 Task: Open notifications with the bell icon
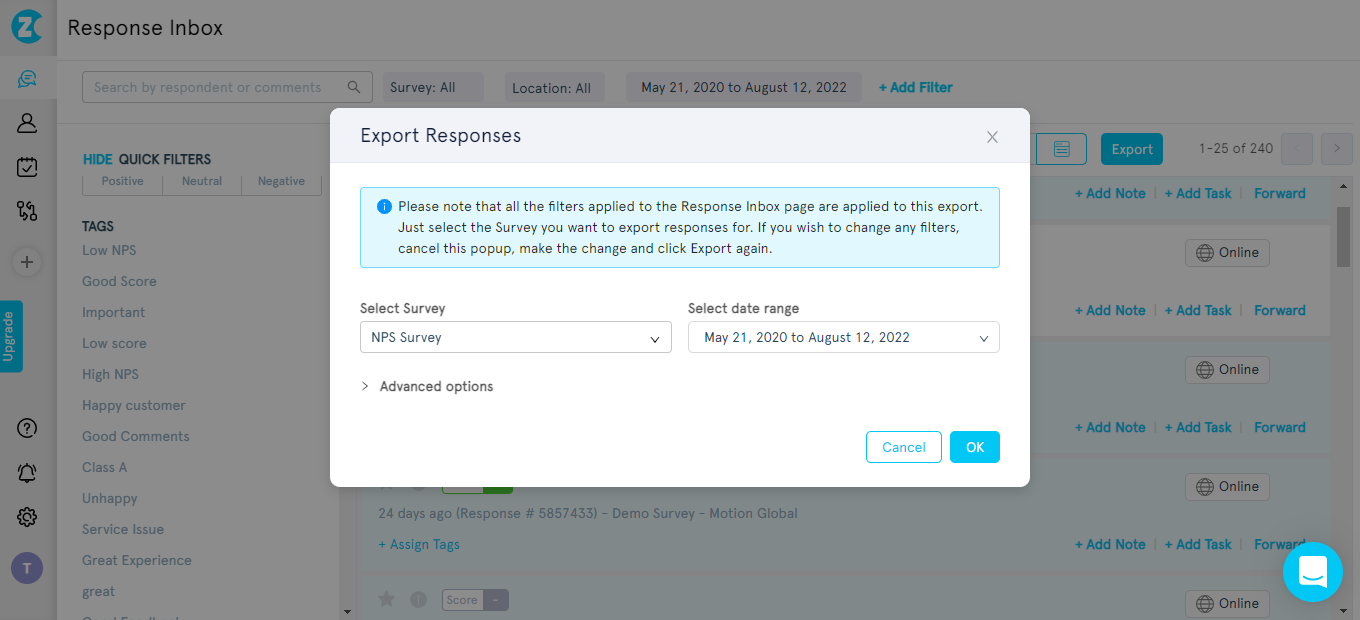(27, 471)
